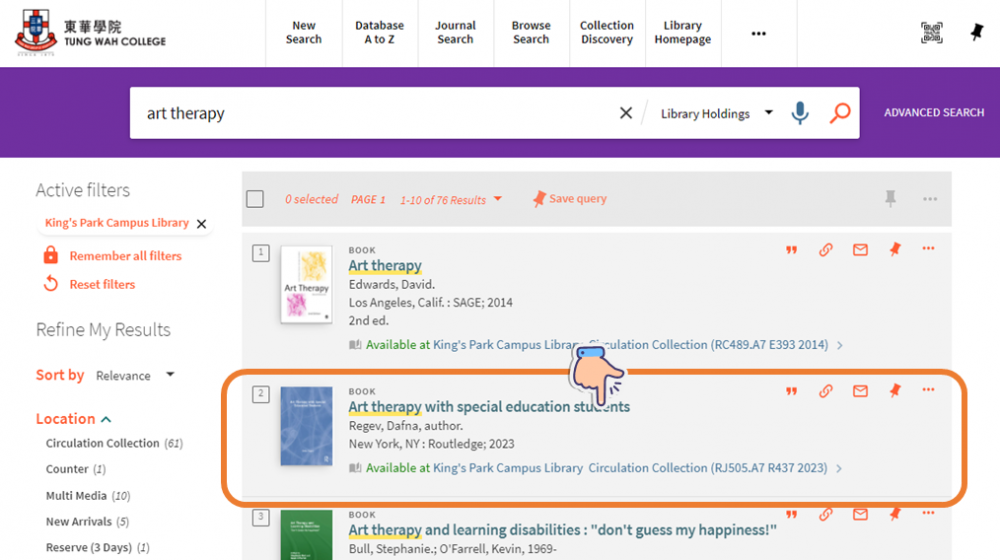
Task: Pin the special education students book
Action: click(895, 390)
